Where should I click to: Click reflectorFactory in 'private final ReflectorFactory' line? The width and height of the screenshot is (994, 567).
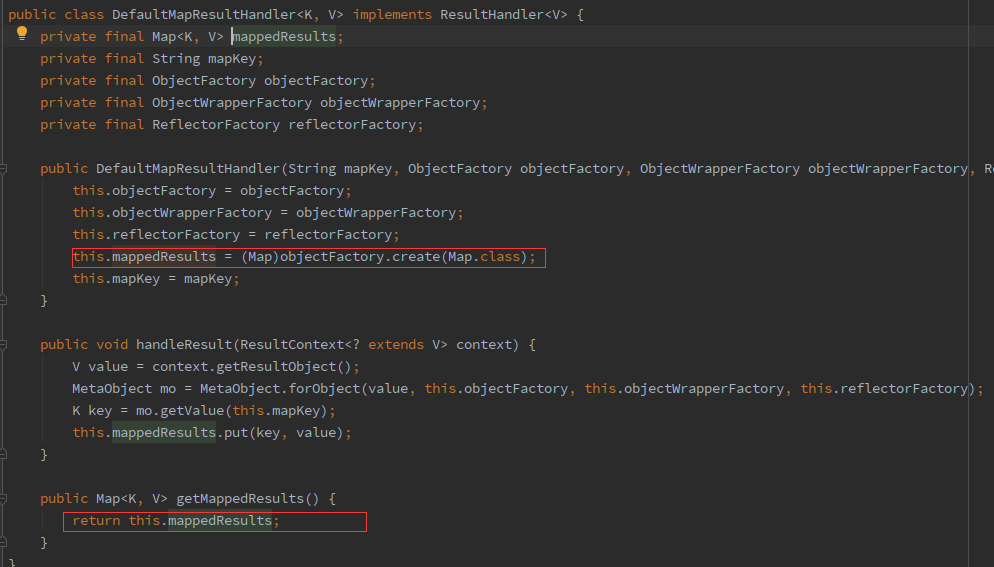coord(352,125)
